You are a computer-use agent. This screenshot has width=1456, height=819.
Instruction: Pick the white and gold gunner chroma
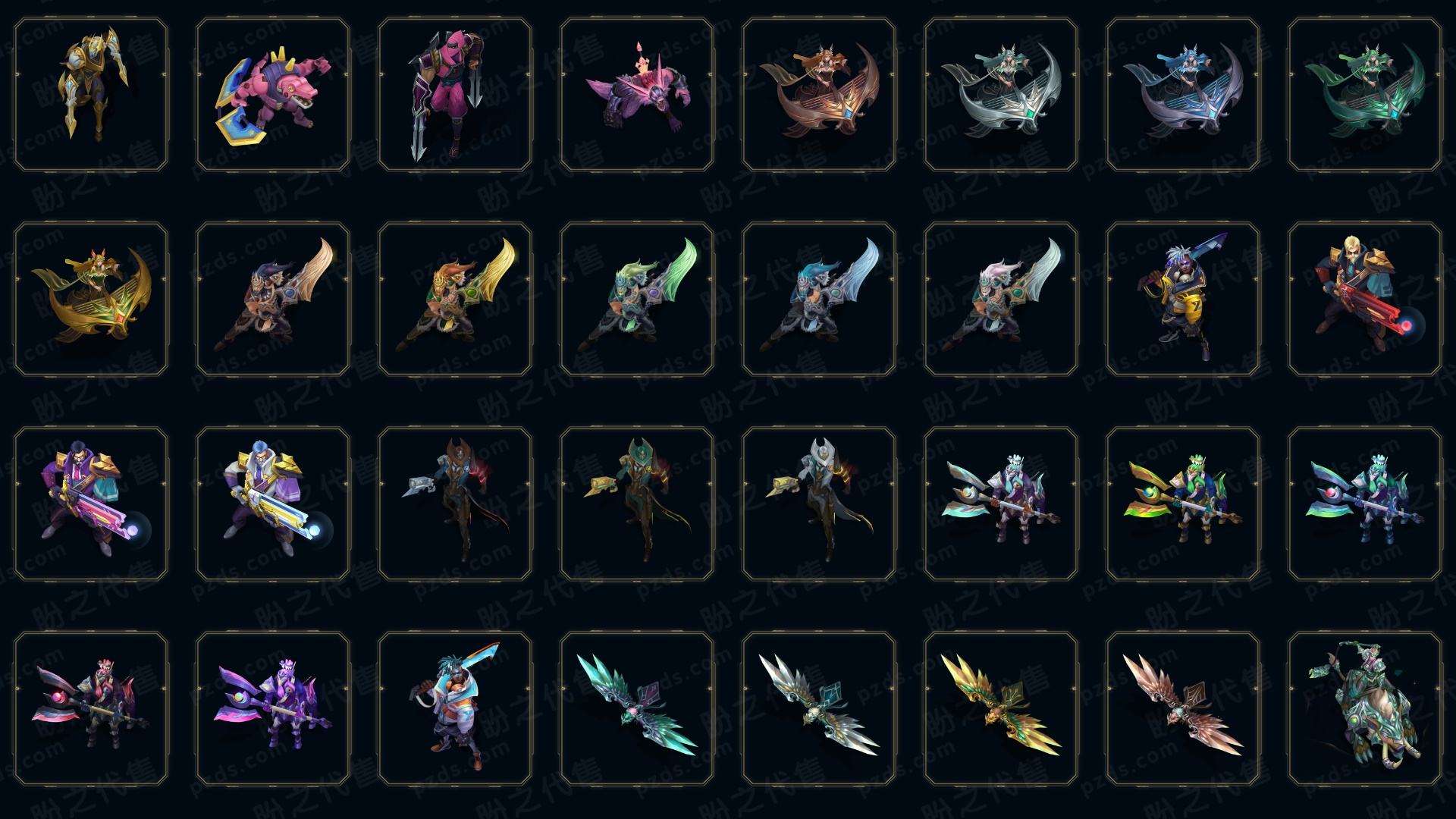pyautogui.click(x=273, y=504)
